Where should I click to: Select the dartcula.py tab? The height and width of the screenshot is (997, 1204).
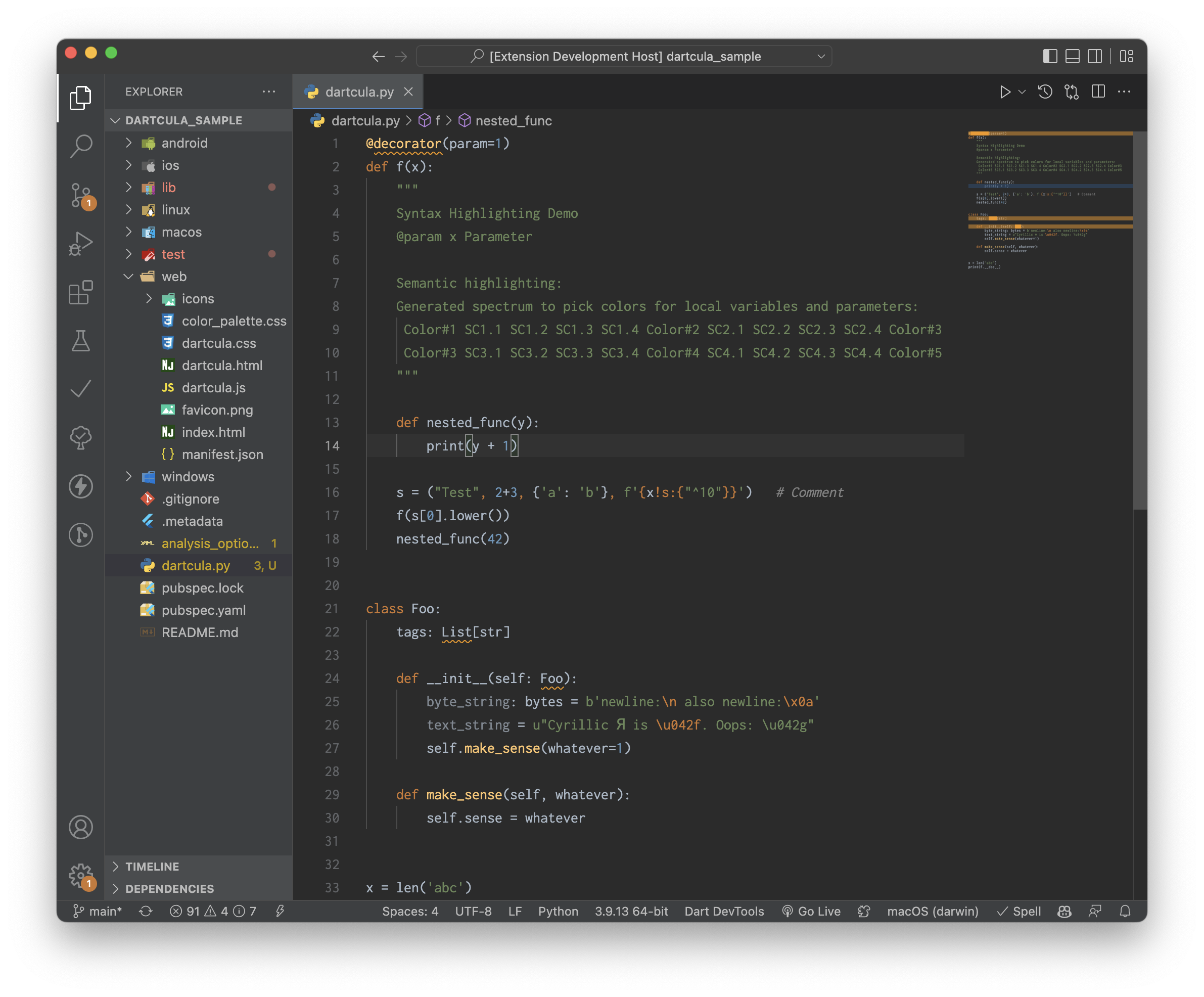pyautogui.click(x=355, y=92)
